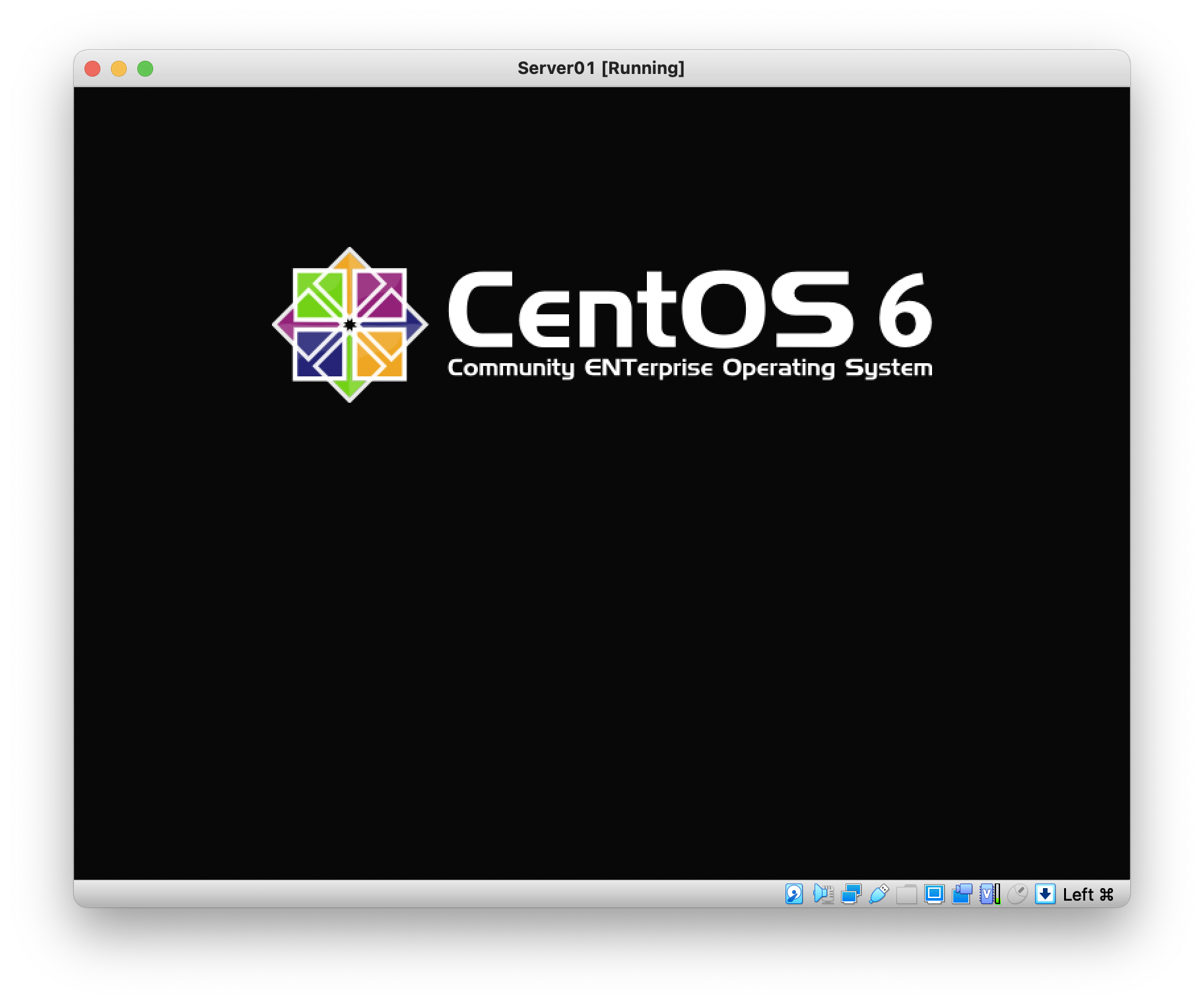Click the CPU virtualization status indicator
The height and width of the screenshot is (1005, 1204).
989,894
